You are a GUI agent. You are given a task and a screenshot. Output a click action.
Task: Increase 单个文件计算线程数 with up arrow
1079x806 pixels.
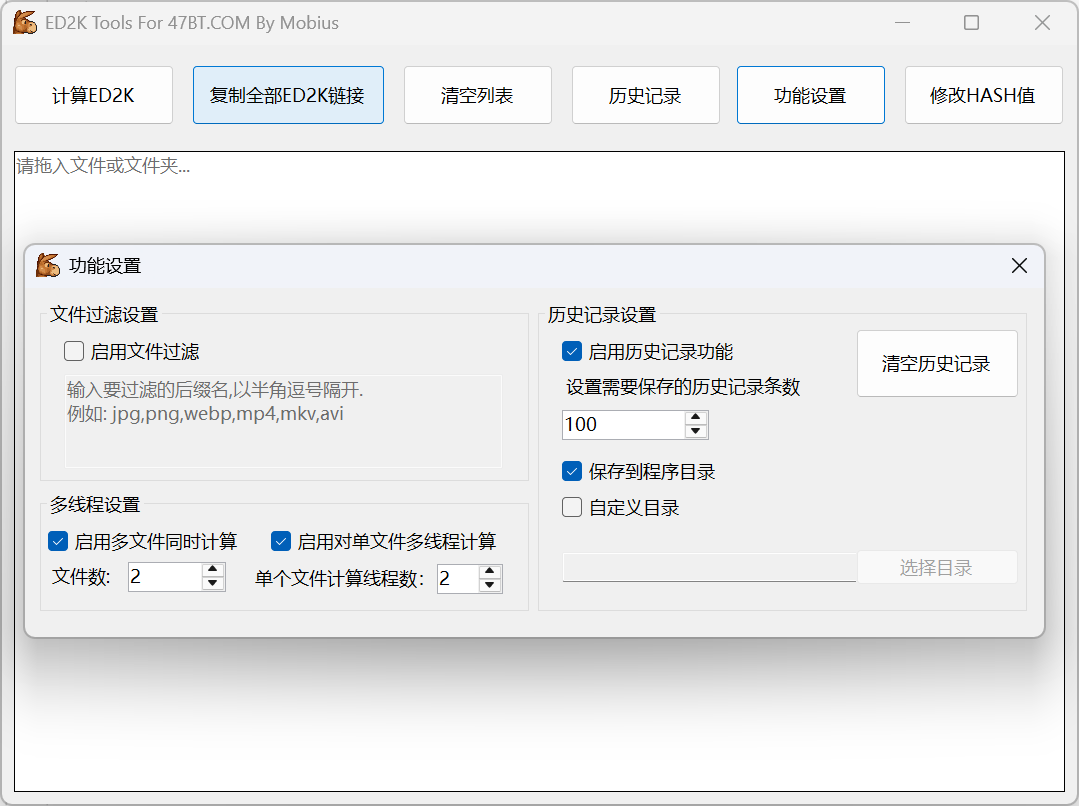(489, 572)
